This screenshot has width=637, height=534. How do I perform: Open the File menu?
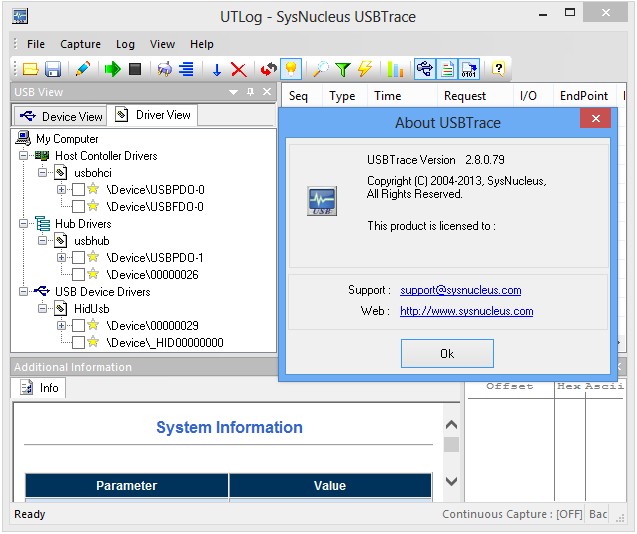[x=36, y=44]
